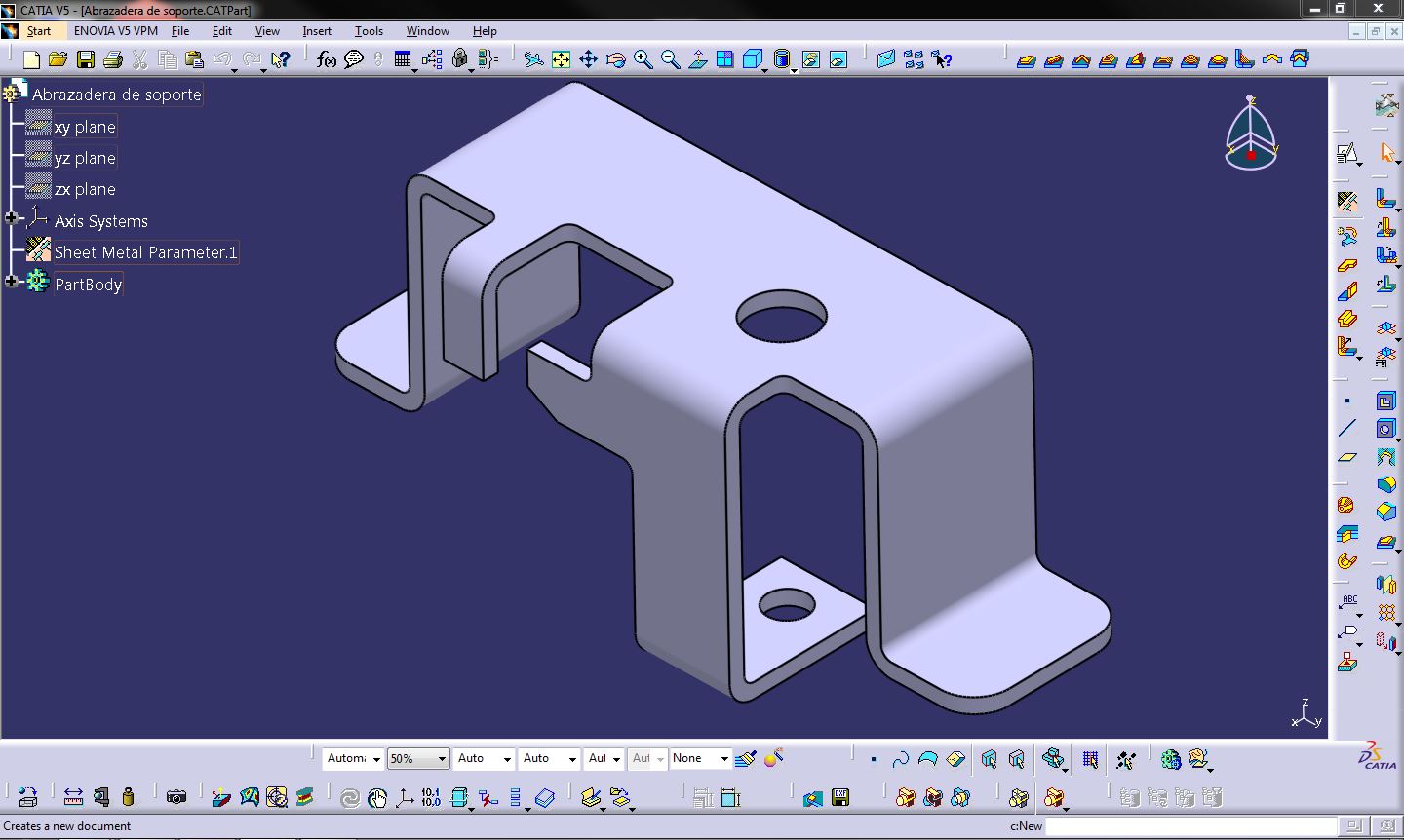Screen dimensions: 1404x840
Task: Click the large circular hole on the bracket top
Action: click(782, 317)
